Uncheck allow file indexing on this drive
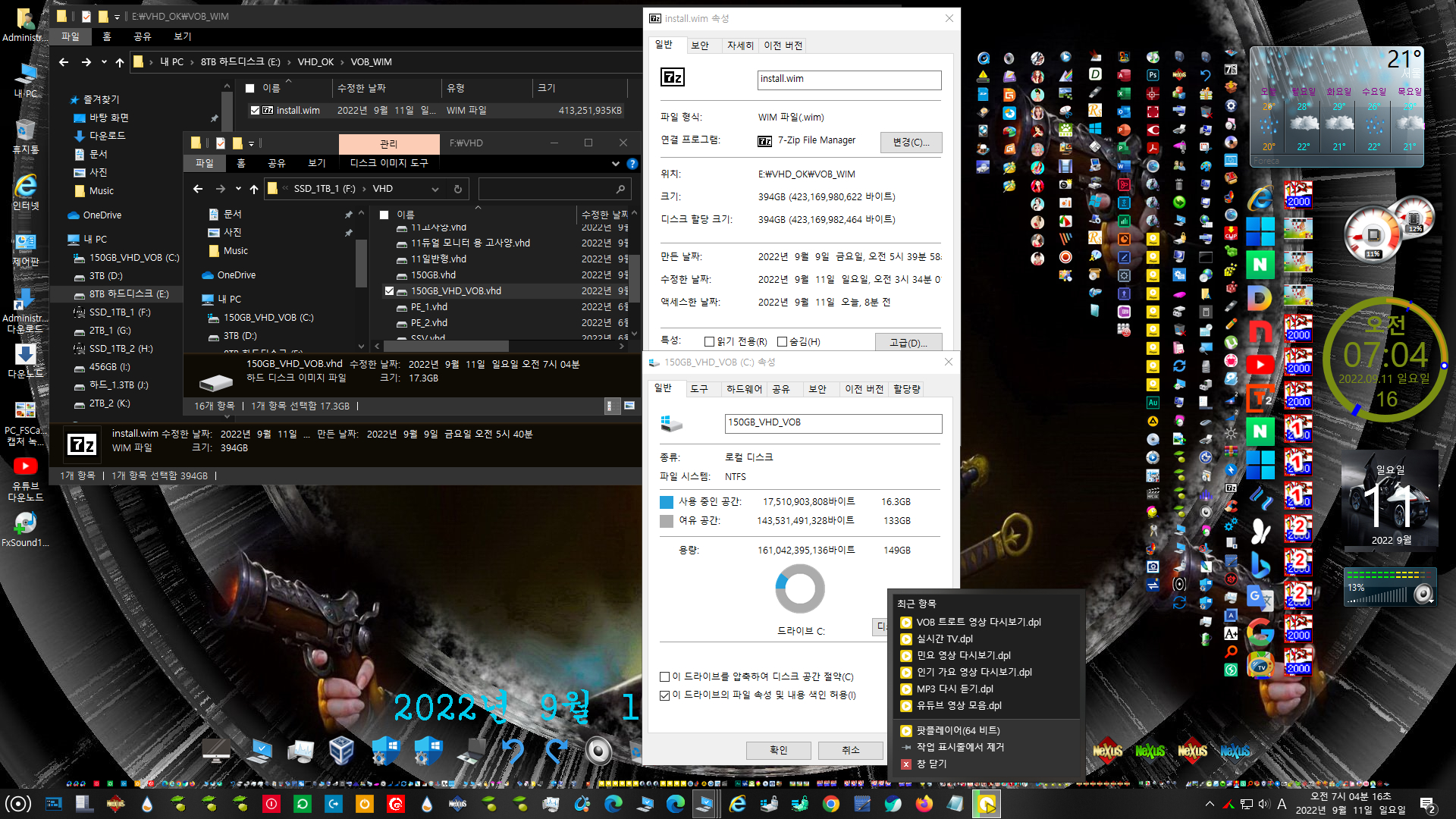The image size is (1456, 819). [665, 695]
